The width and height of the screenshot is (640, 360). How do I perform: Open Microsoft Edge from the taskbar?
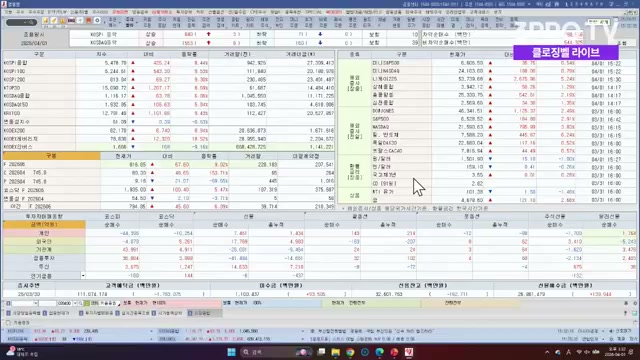[x=380, y=352]
